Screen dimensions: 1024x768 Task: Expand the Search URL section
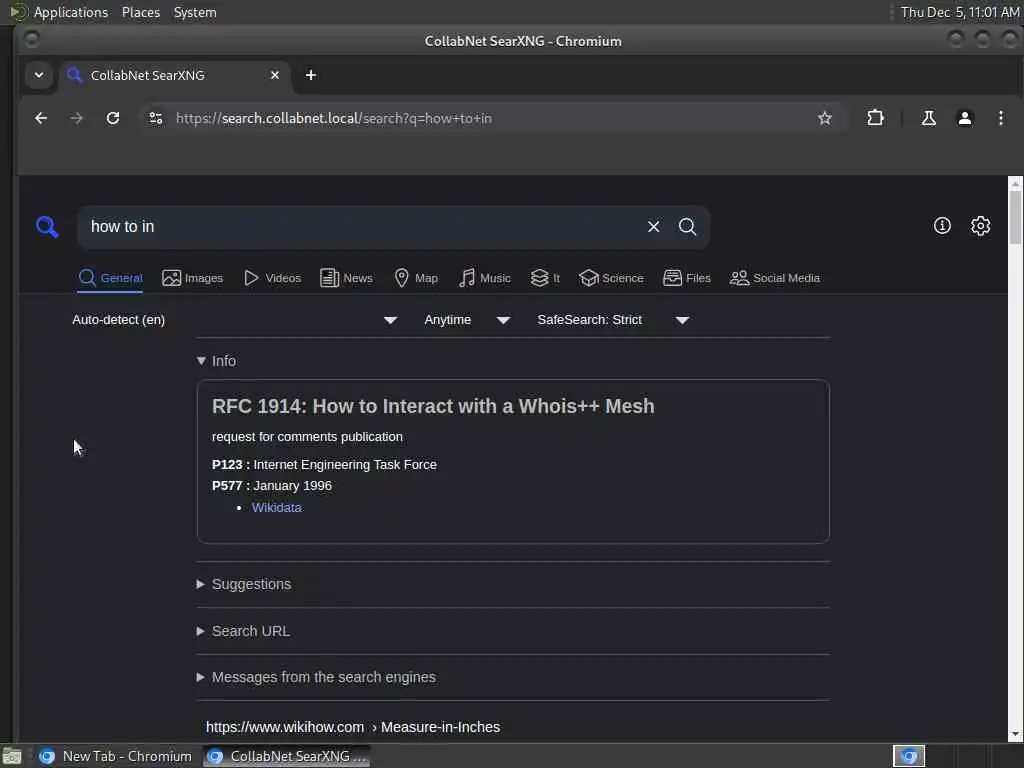243,632
